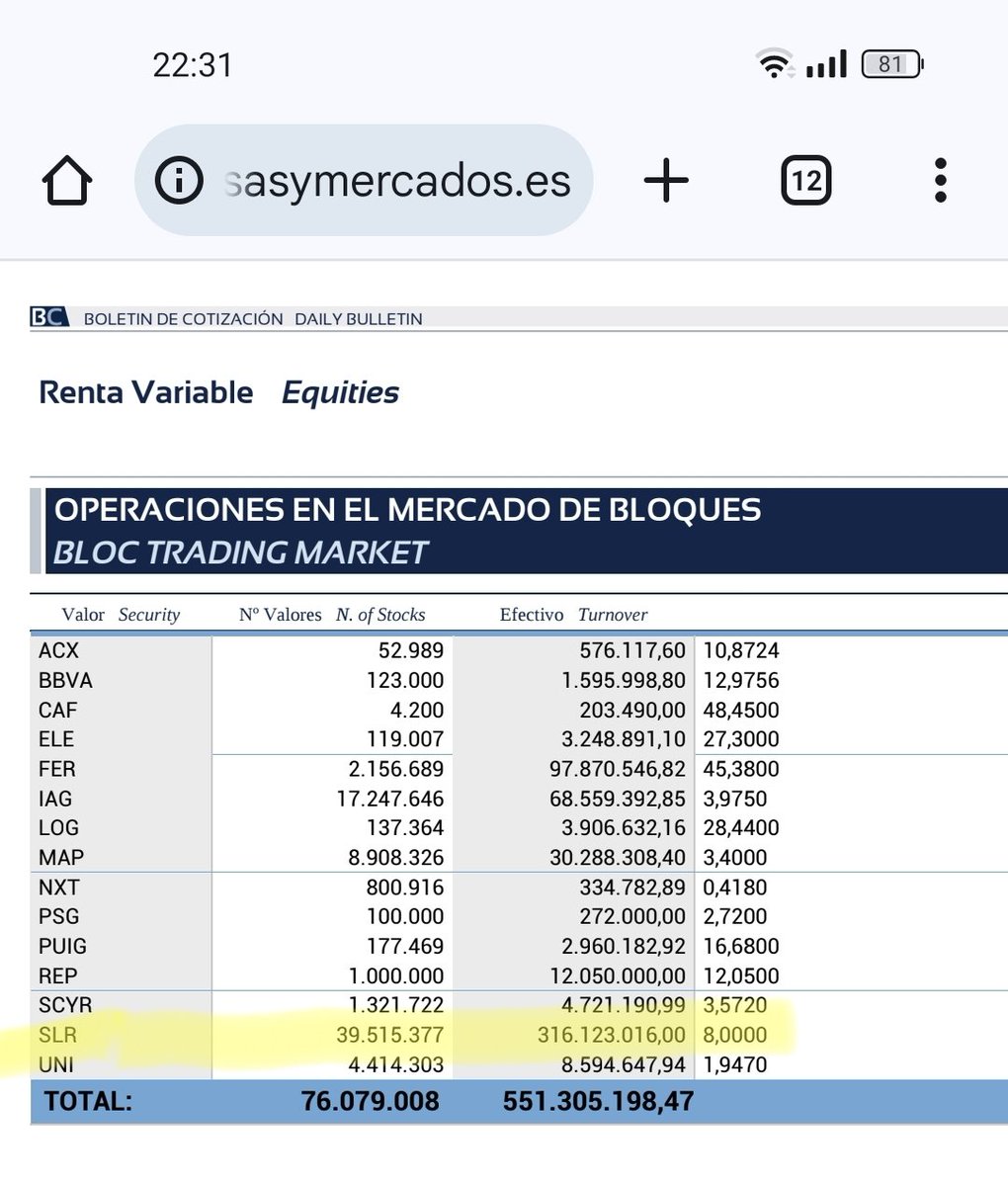Select the BBVA security row label
1008x1186 pixels.
pos(65,681)
